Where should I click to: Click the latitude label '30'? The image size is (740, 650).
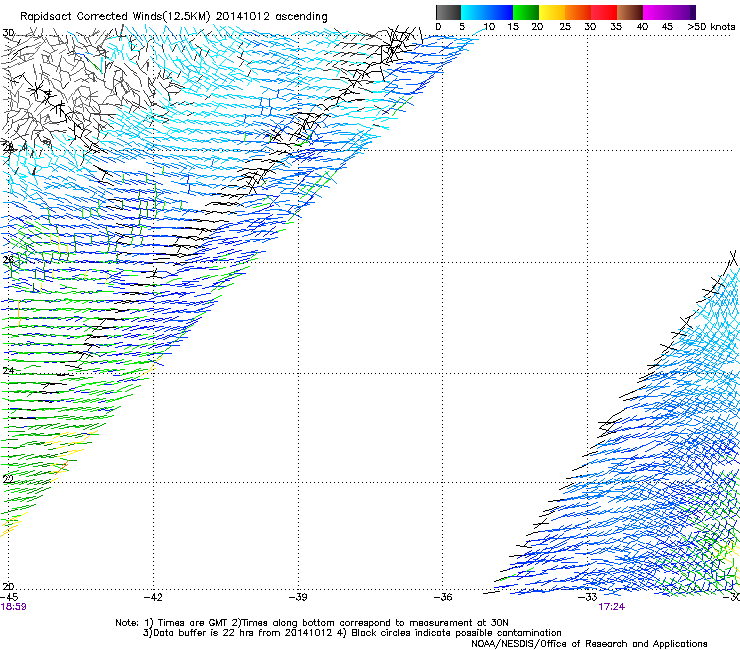coord(8,33)
